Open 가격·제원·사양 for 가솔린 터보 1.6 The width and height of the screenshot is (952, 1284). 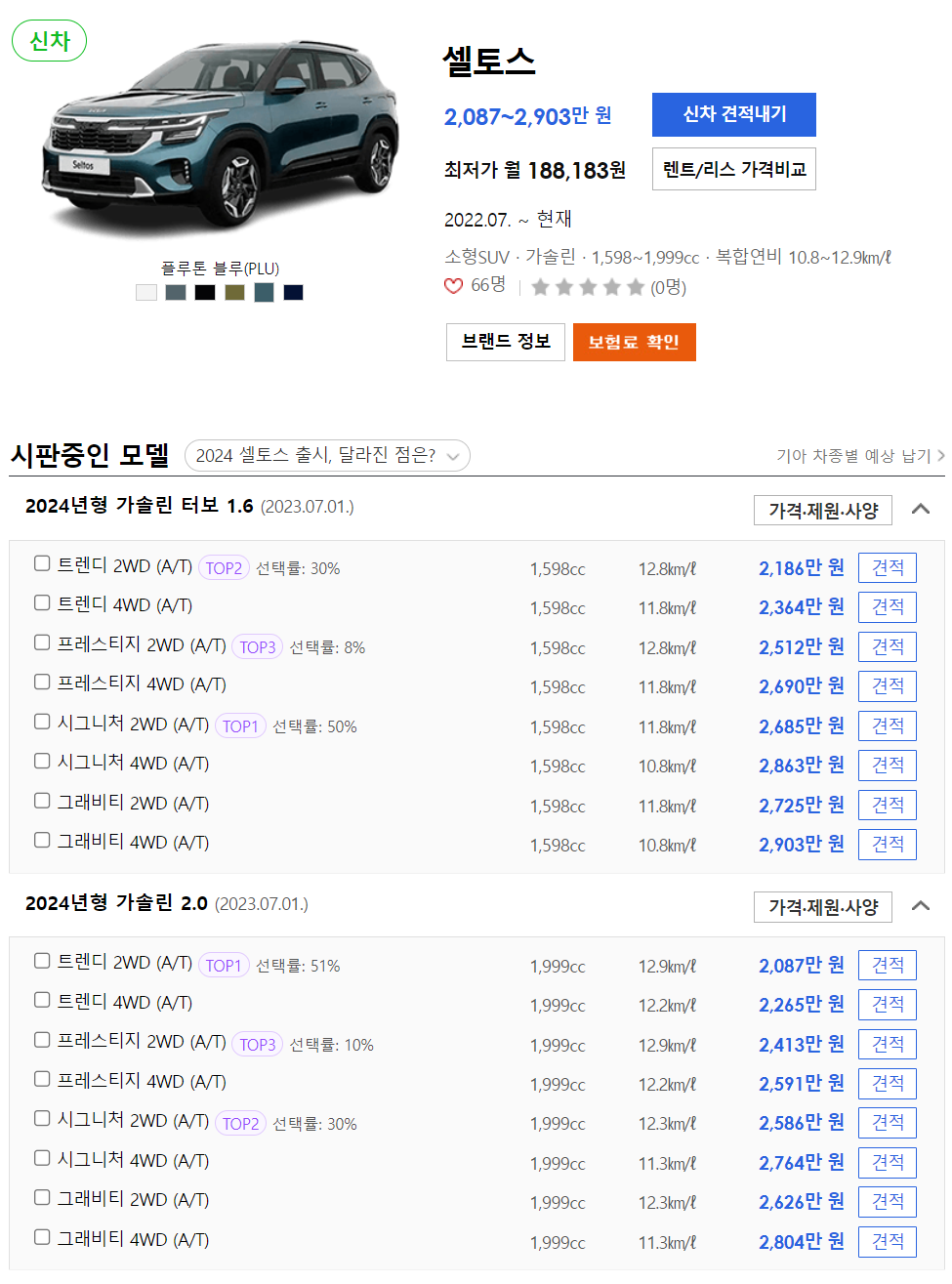point(823,510)
